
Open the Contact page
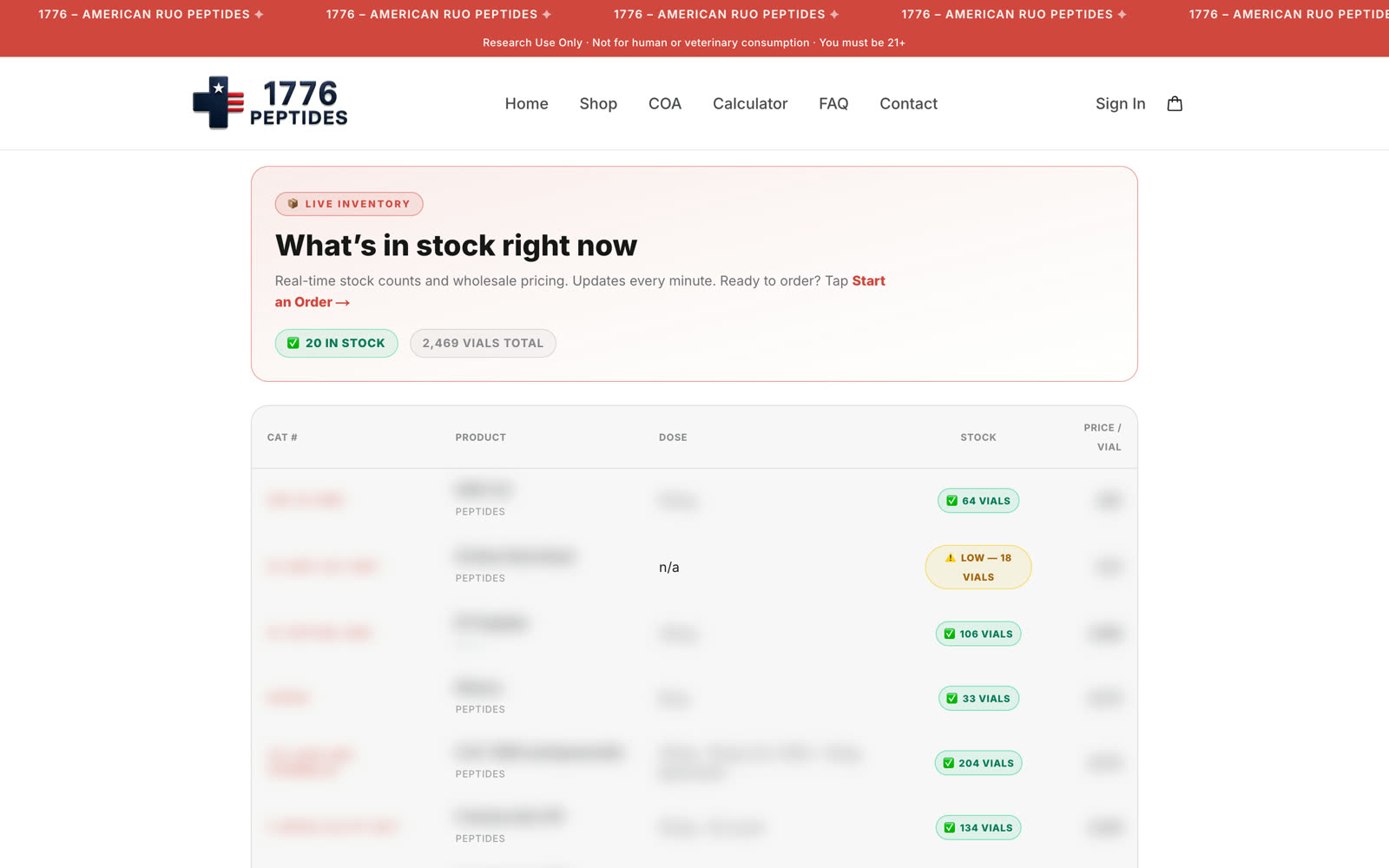click(908, 103)
